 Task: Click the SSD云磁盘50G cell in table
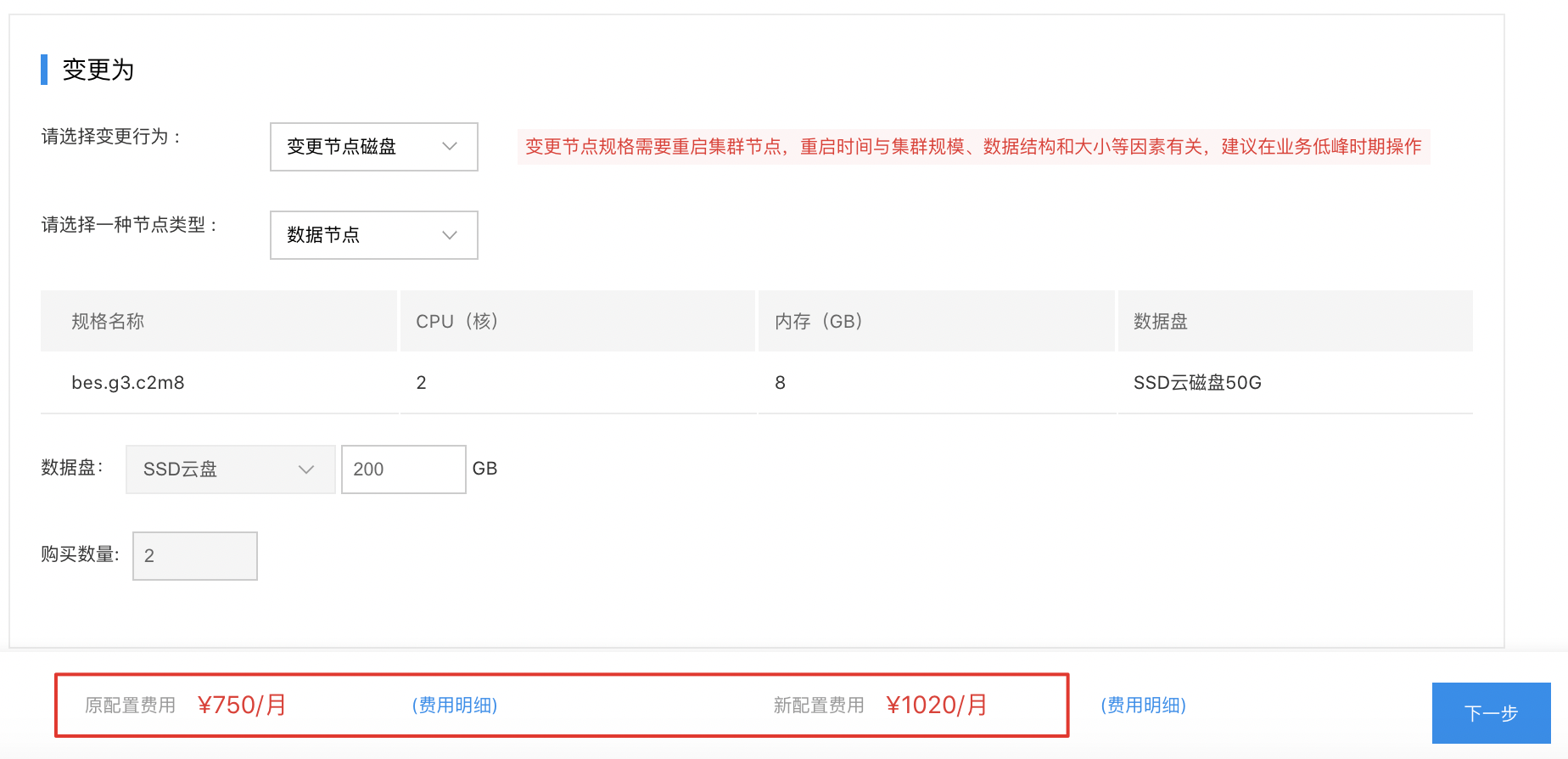[1197, 383]
